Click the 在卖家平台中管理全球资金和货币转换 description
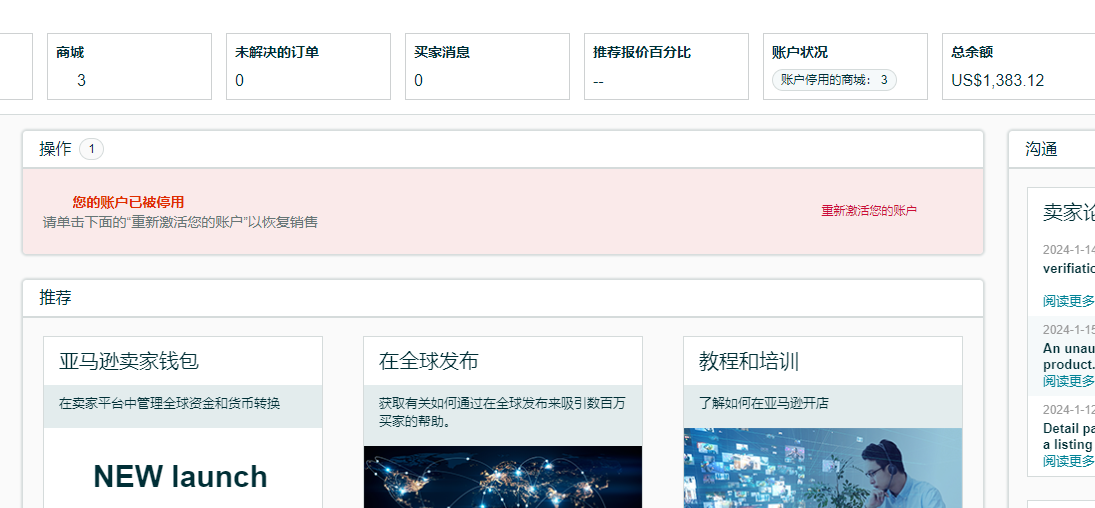Viewport: 1095px width, 508px height. coord(170,404)
